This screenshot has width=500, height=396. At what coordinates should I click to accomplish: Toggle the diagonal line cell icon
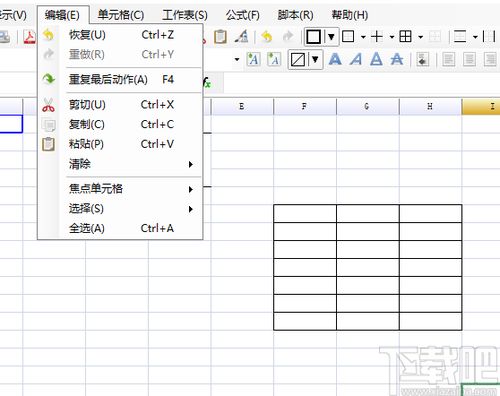(298, 60)
